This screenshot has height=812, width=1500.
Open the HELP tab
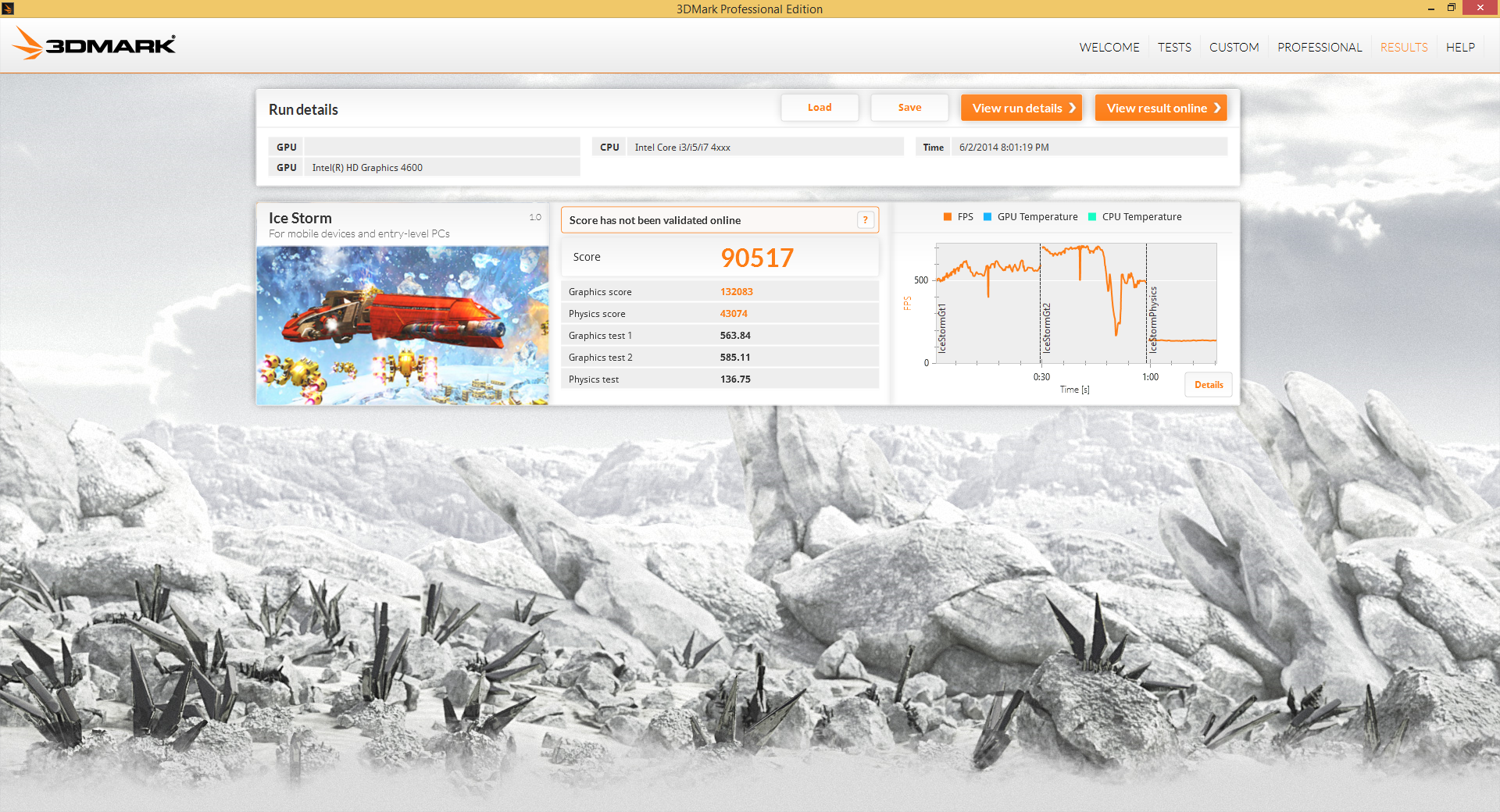pyautogui.click(x=1460, y=48)
